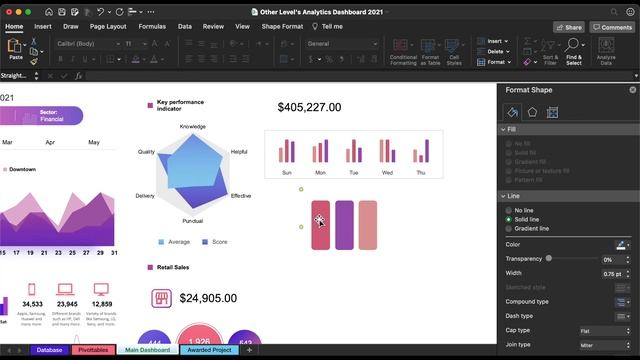Image resolution: width=640 pixels, height=360 pixels.
Task: Open Effects pentagon tab in Format Shape
Action: pos(532,112)
